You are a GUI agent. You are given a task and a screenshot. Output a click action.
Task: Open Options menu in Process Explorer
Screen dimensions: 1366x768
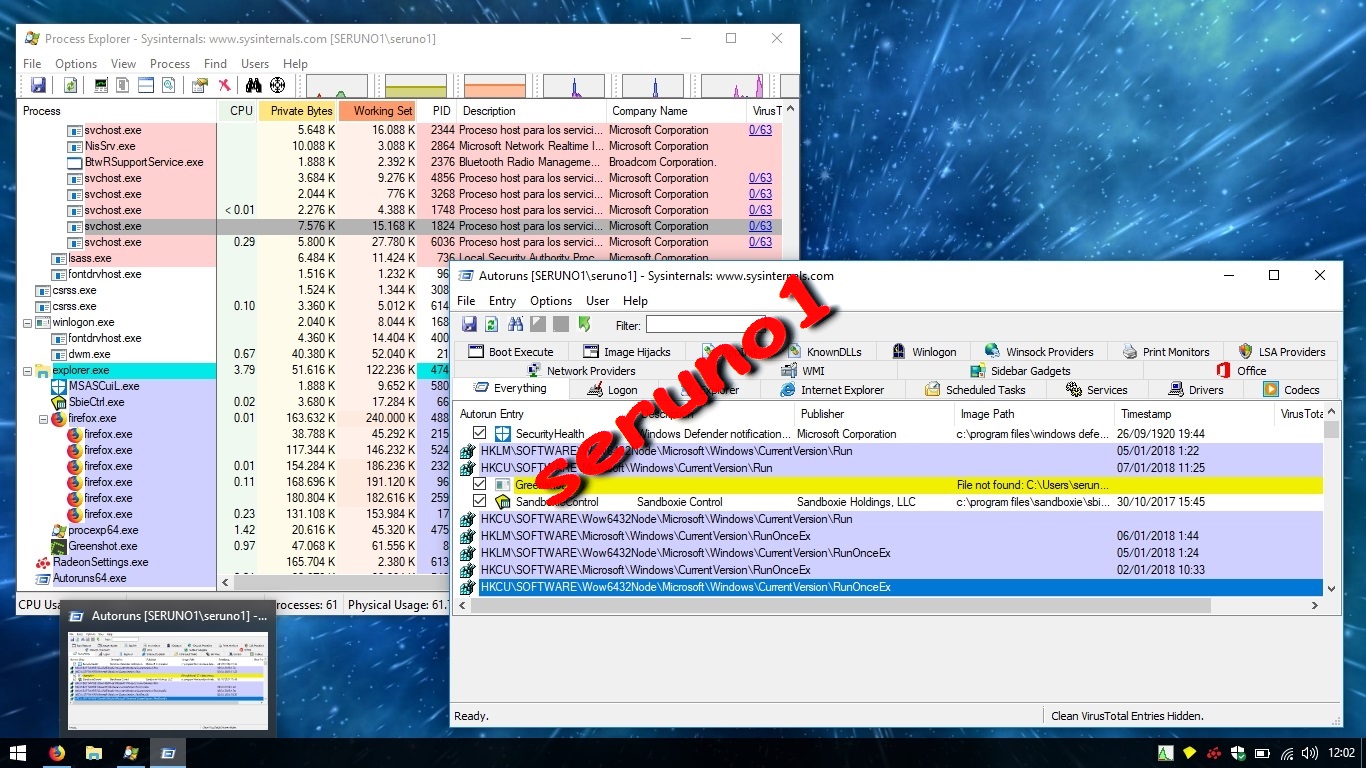[76, 64]
